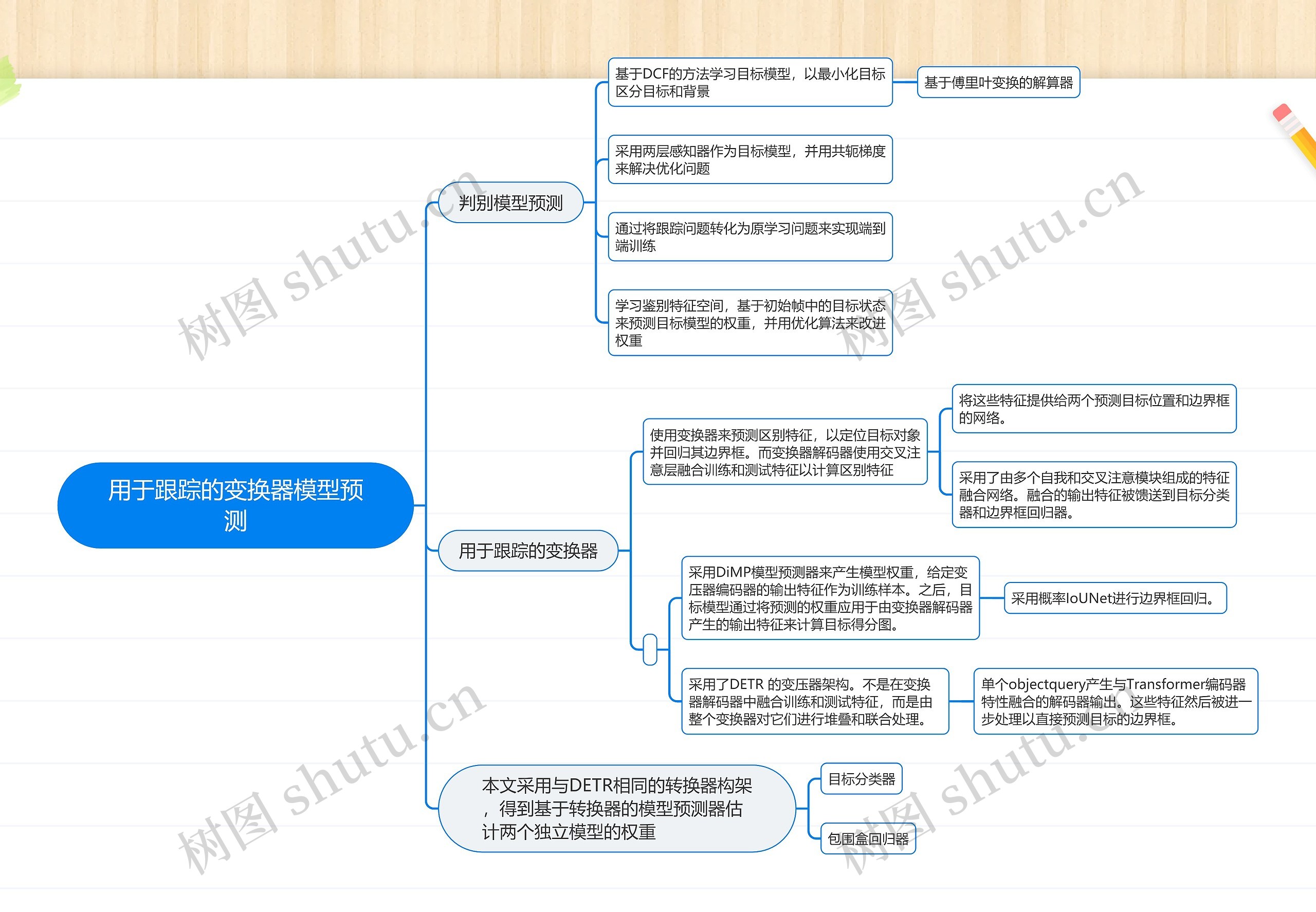Viewport: 1316px width, 912px height.
Task: Select the 包围盒回归器 leaf node
Action: pyautogui.click(x=868, y=839)
